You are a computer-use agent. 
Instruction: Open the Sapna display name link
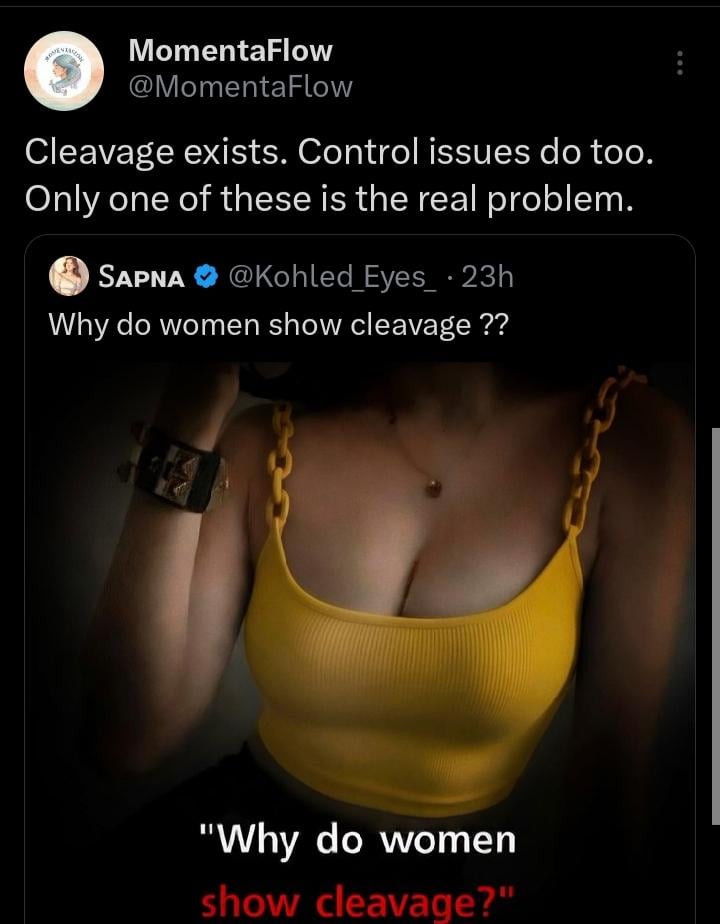click(x=141, y=277)
